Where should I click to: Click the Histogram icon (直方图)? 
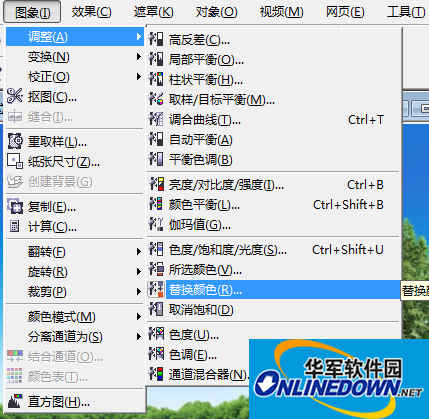[15, 401]
